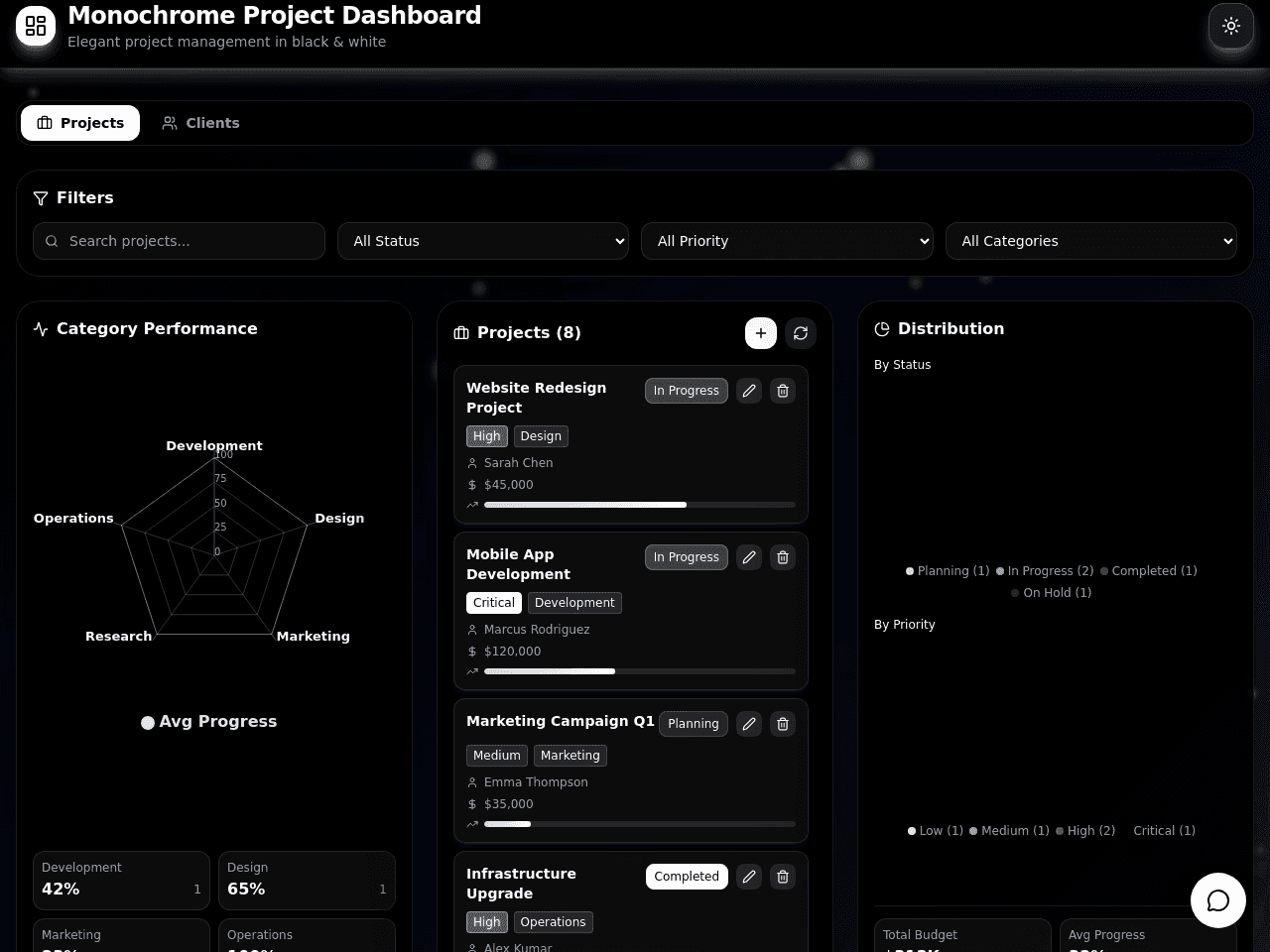This screenshot has width=1270, height=952.
Task: Click the Sarah Chen assignee name
Action: click(x=519, y=463)
